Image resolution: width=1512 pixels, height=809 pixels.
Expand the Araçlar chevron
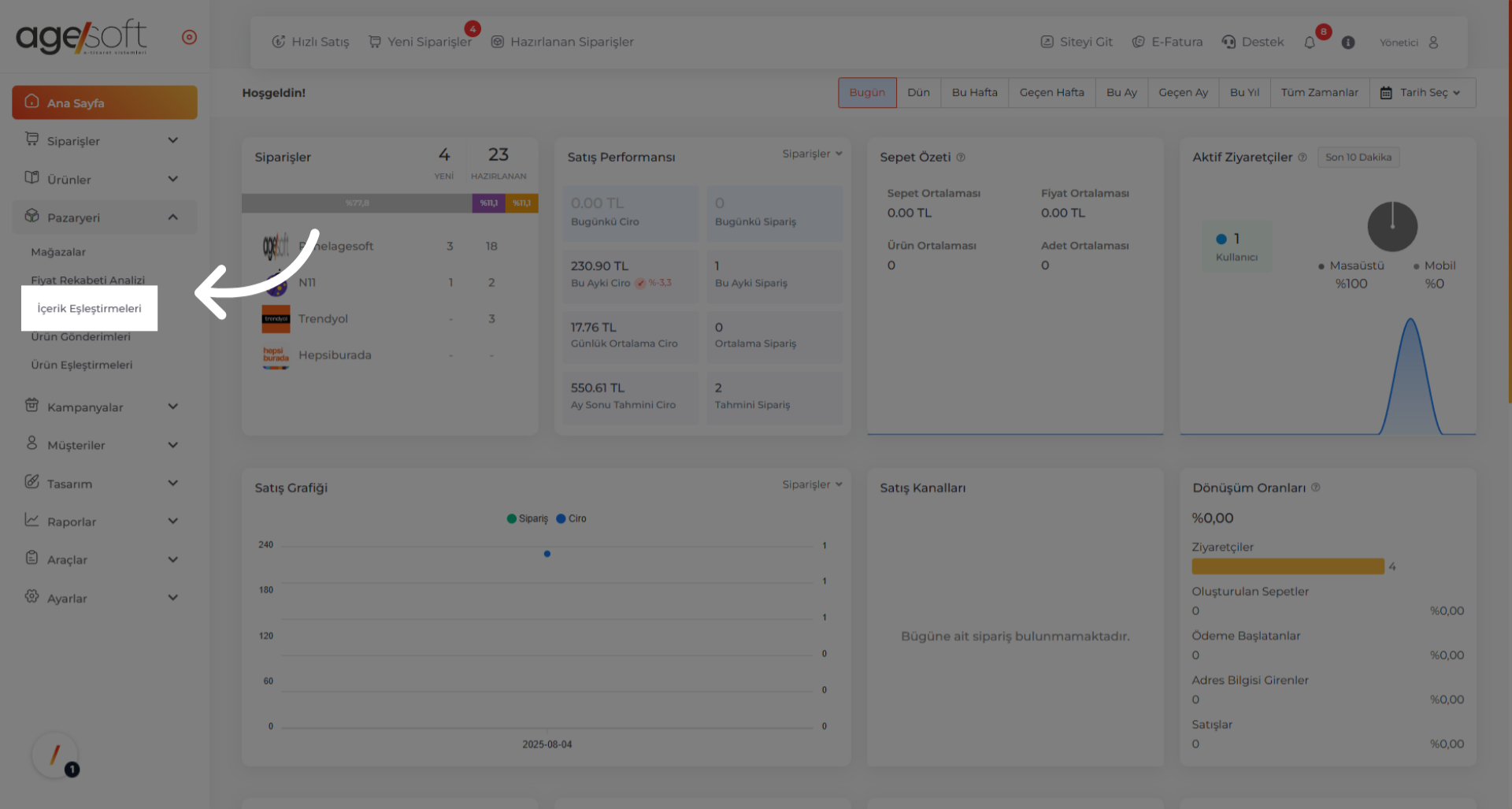(173, 559)
